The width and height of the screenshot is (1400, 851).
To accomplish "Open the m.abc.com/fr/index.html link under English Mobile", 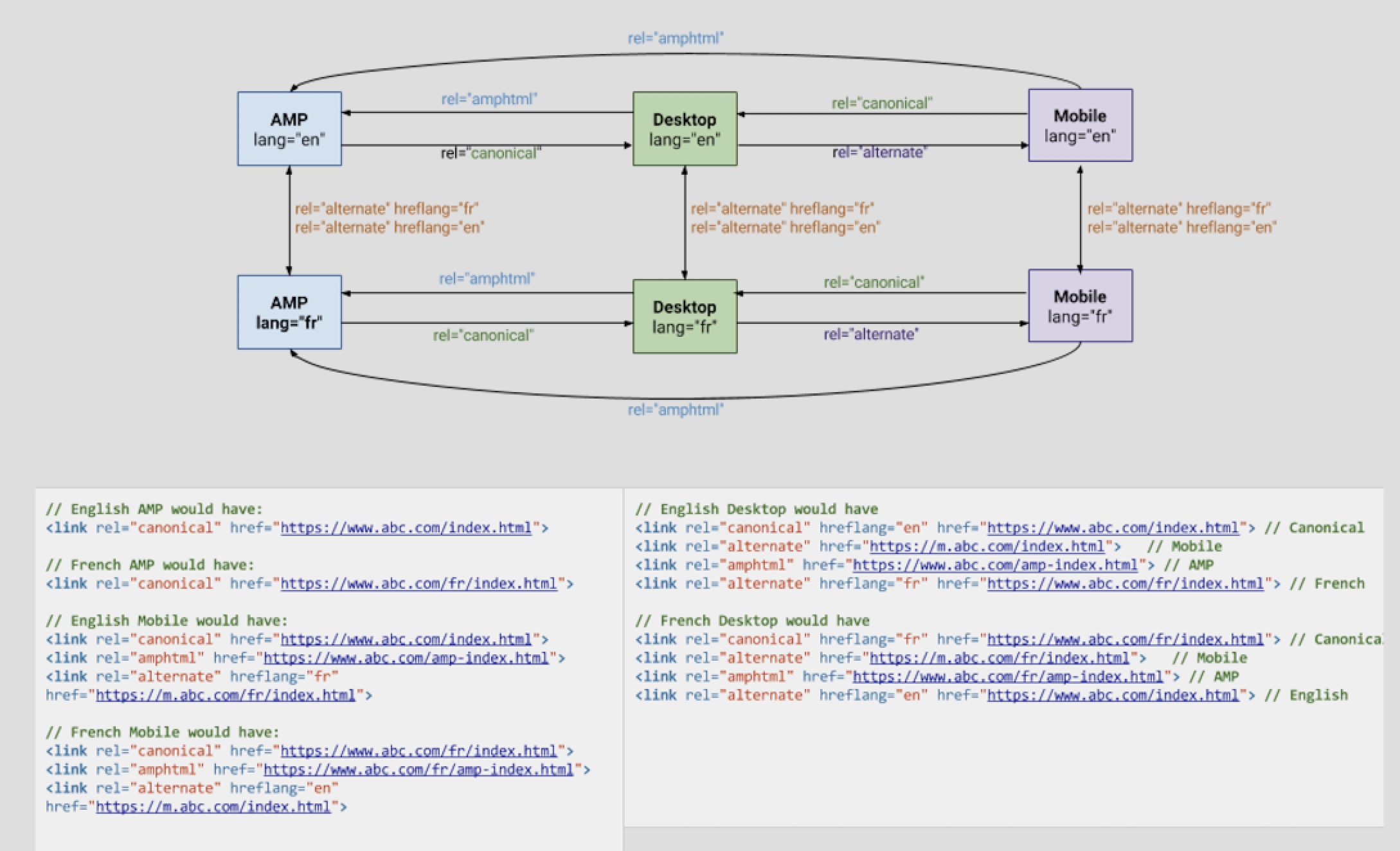I will (226, 695).
